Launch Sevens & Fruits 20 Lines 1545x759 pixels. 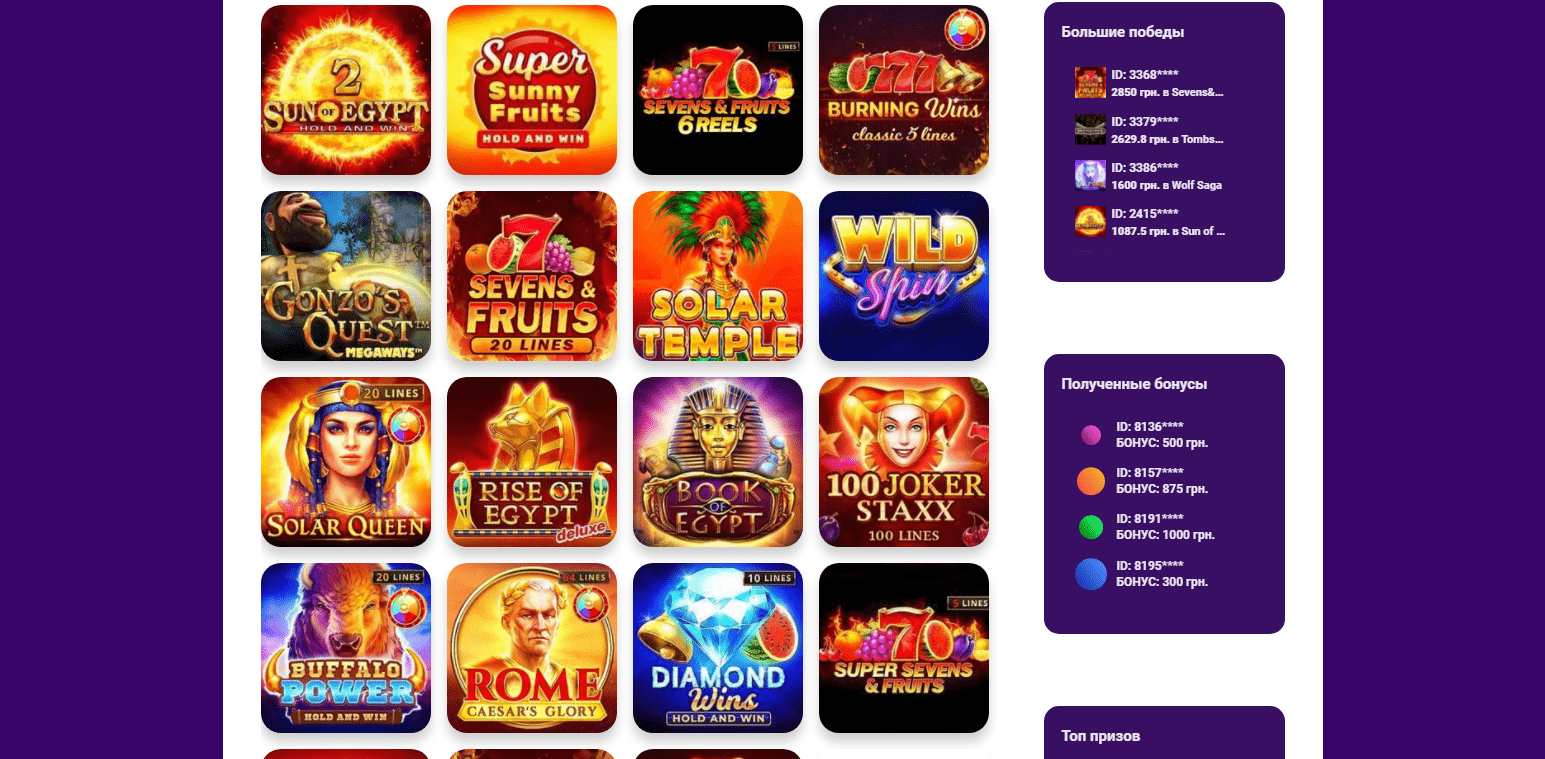532,276
